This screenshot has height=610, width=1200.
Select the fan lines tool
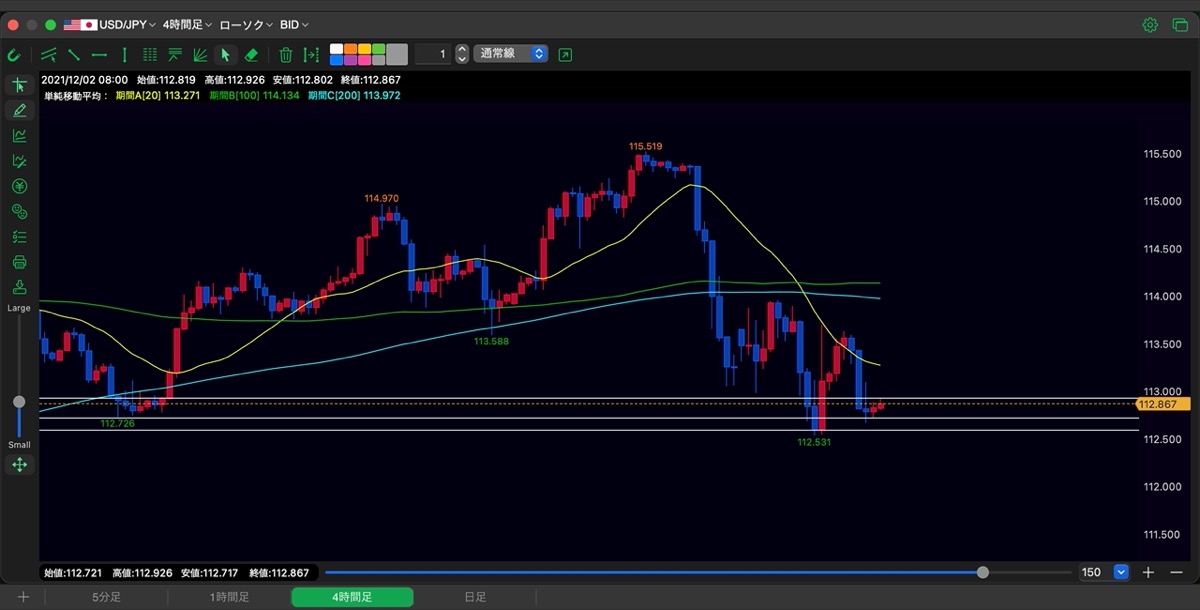coord(200,54)
